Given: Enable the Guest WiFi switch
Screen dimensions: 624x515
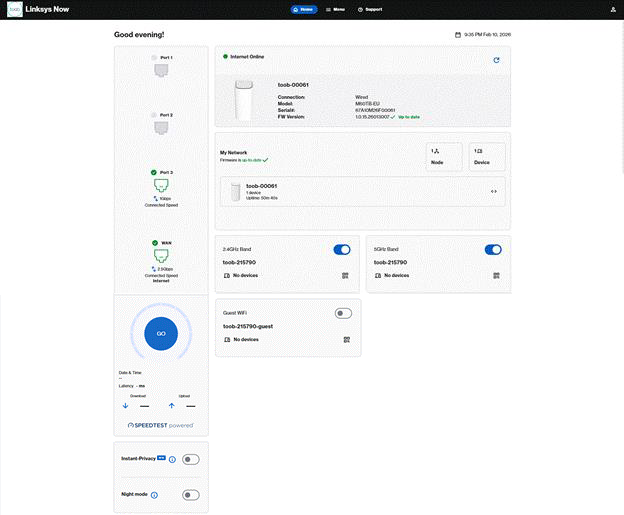Looking at the screenshot, I should (x=343, y=313).
